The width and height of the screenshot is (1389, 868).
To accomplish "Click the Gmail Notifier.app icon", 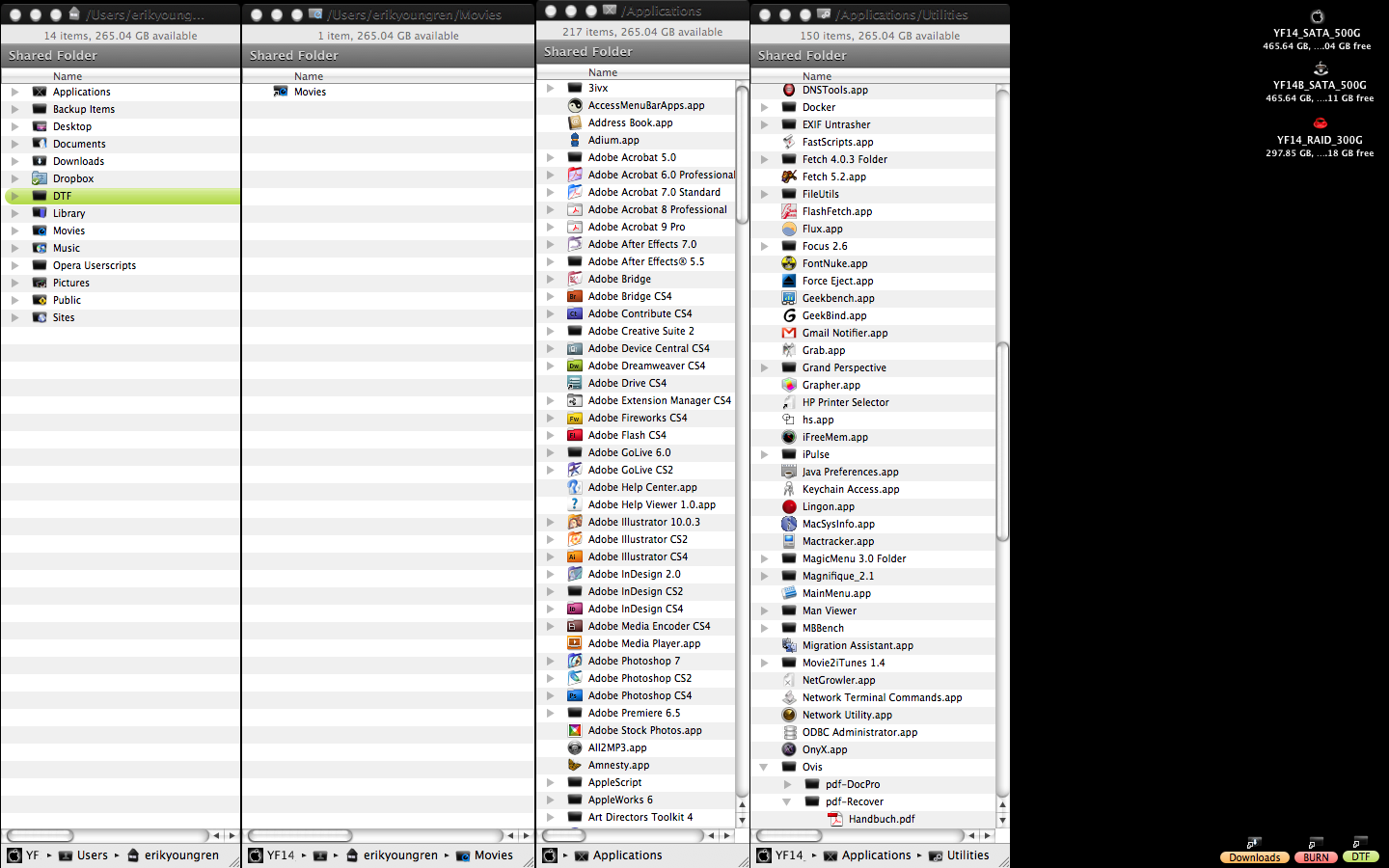I will (x=789, y=333).
